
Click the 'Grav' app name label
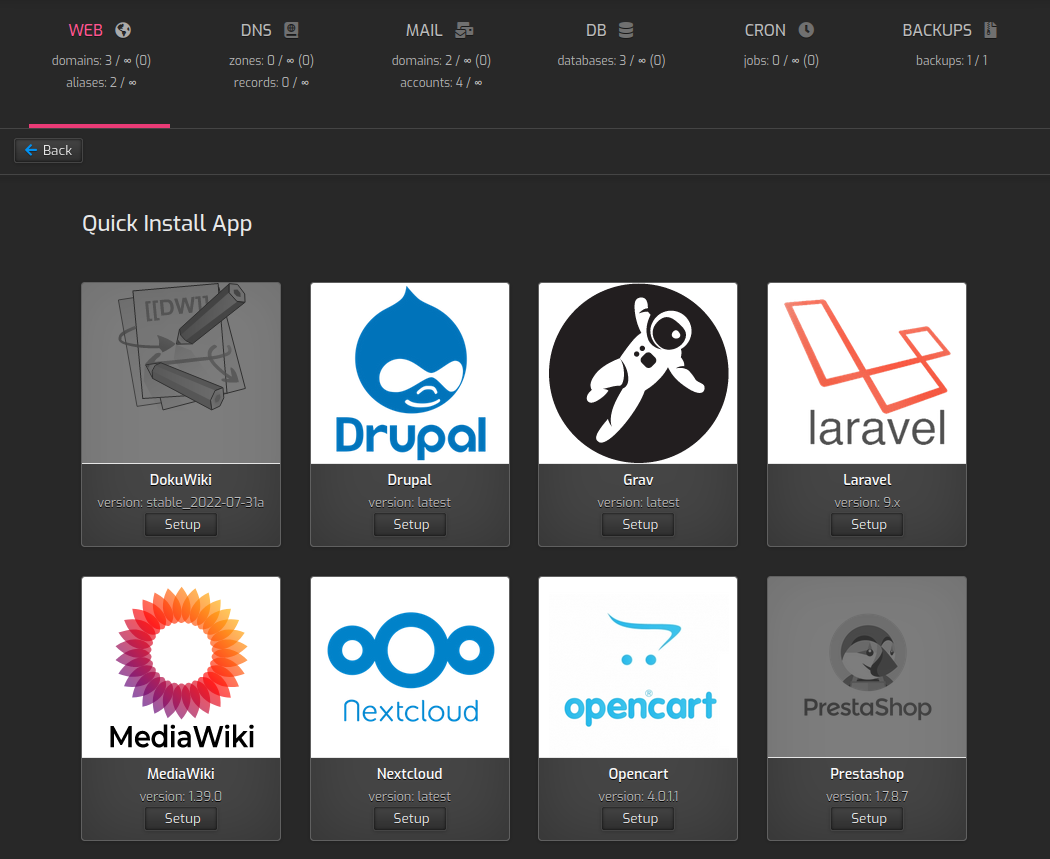638,479
